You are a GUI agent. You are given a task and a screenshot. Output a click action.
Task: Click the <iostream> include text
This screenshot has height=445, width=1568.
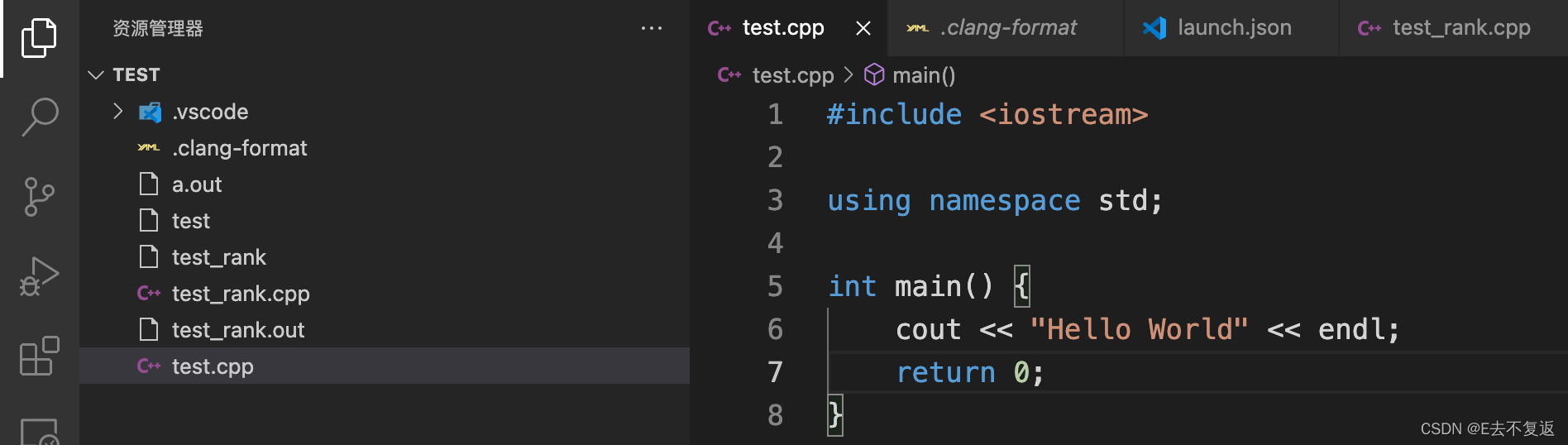coord(1064,114)
